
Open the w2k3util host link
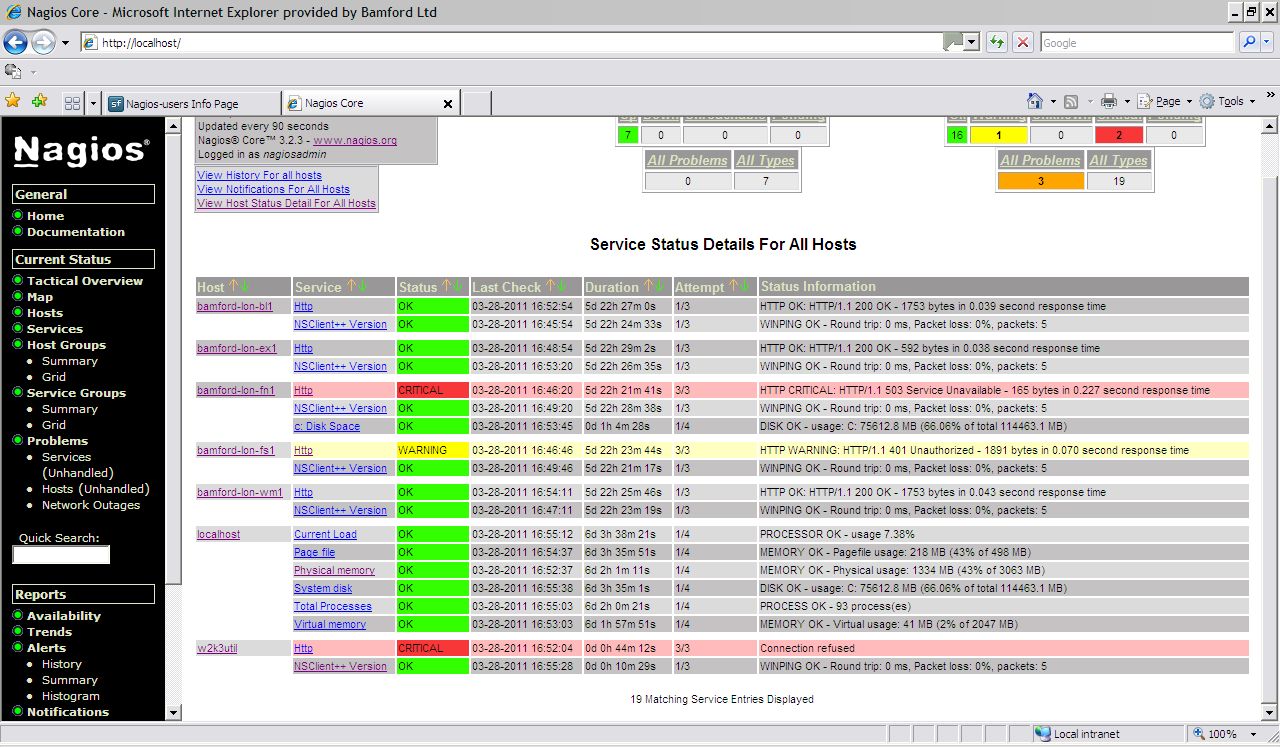tap(217, 648)
